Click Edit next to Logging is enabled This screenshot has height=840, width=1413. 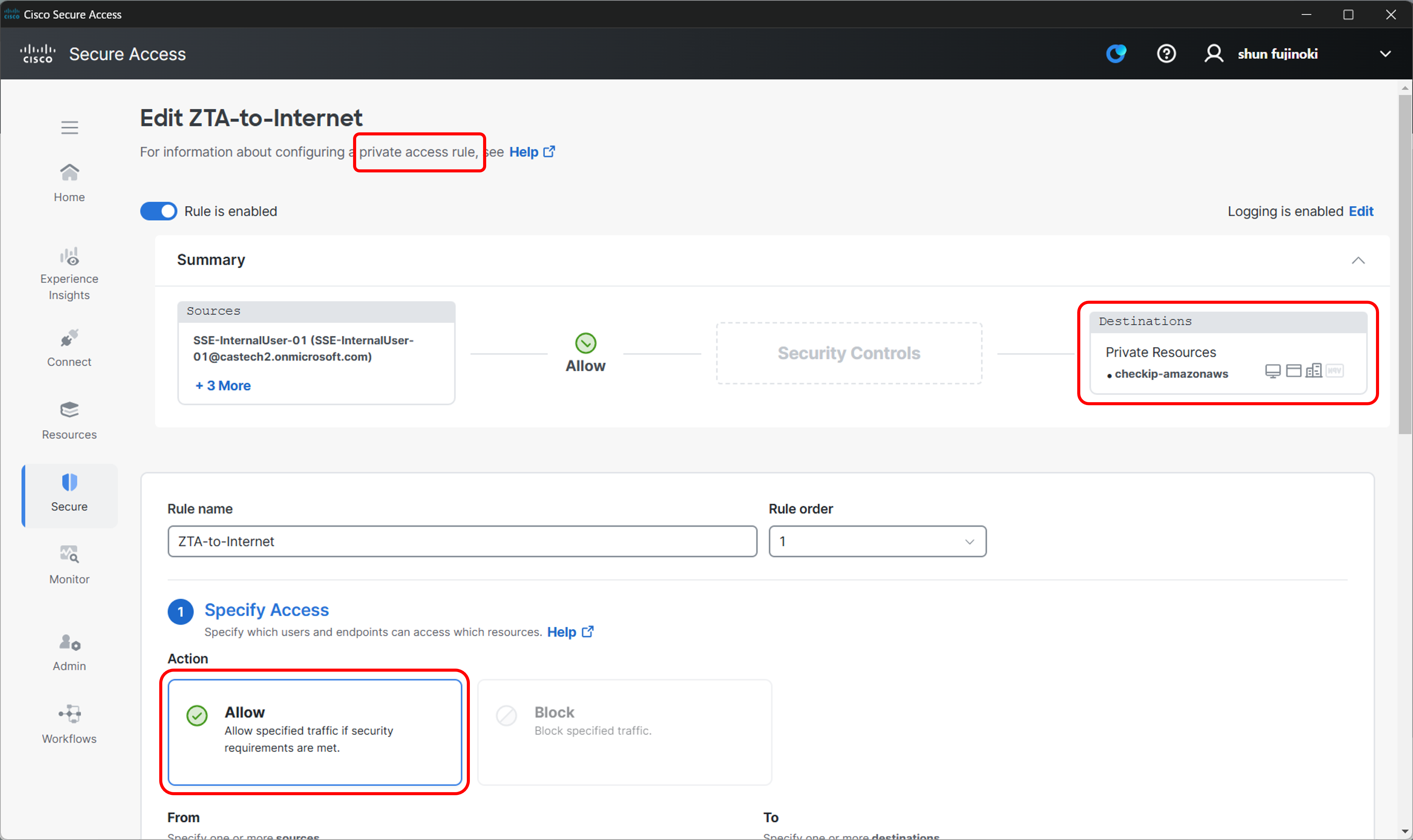coord(1361,211)
